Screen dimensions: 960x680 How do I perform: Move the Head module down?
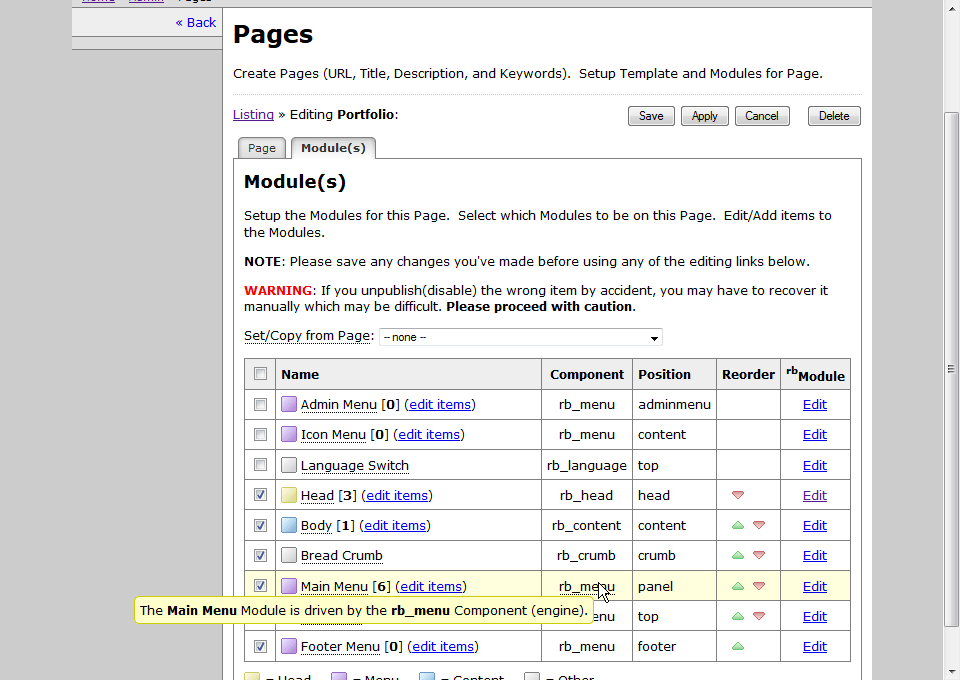pyautogui.click(x=738, y=495)
